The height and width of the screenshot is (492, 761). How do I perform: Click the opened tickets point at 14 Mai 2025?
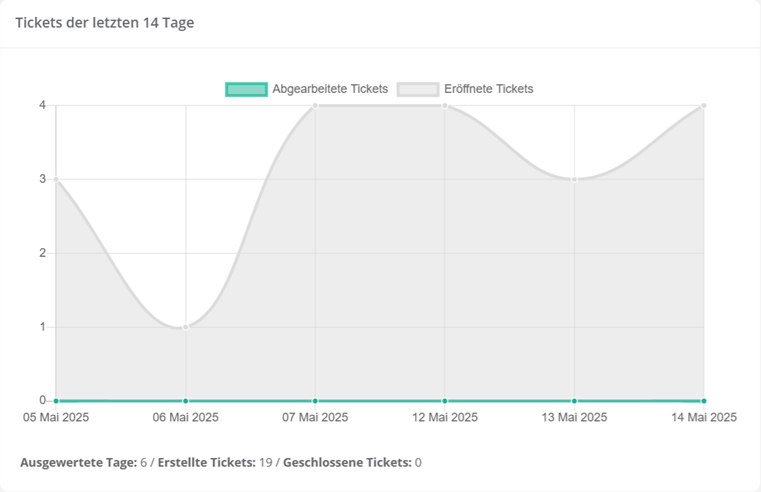tap(704, 105)
